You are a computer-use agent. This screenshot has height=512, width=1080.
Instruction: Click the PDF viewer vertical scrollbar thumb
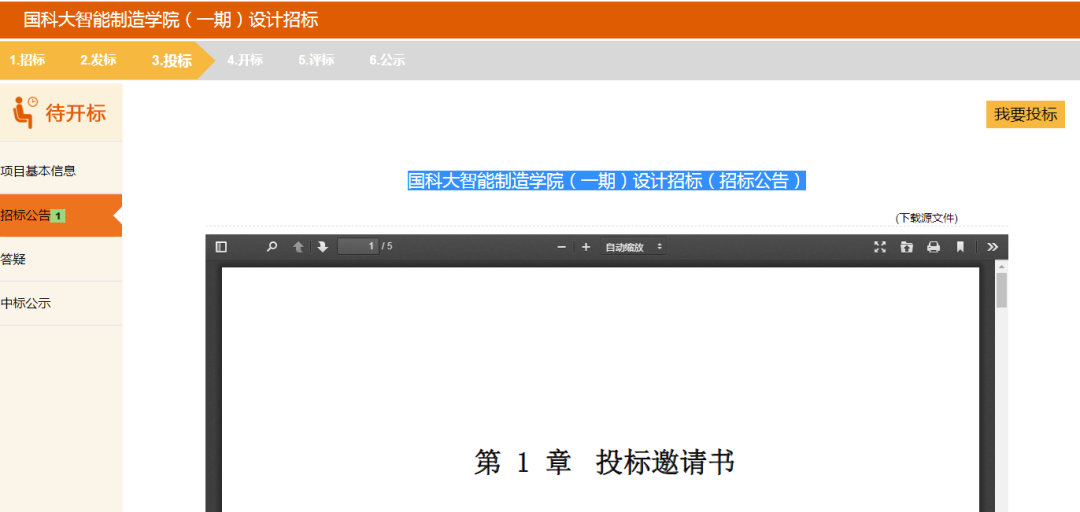tap(1001, 290)
